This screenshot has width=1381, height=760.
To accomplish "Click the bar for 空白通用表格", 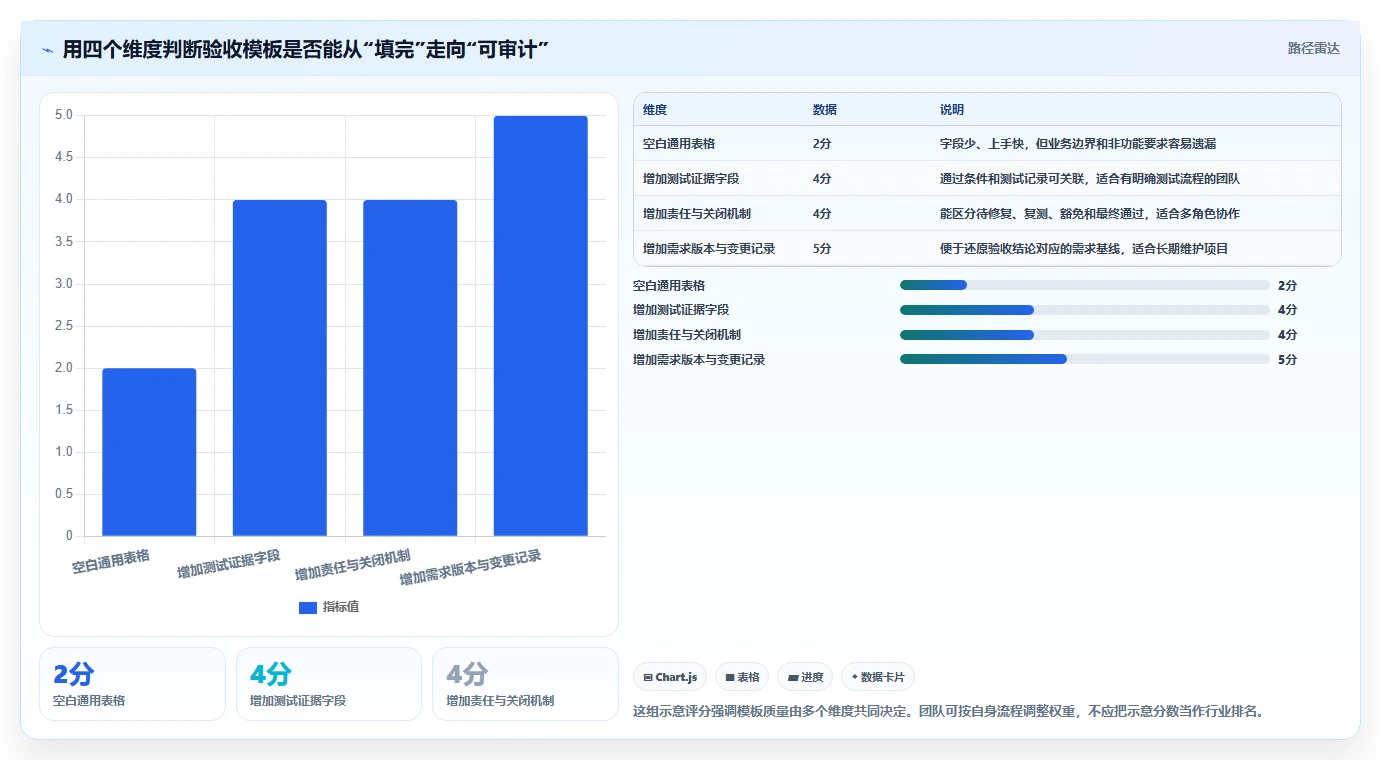I will pos(149,452).
